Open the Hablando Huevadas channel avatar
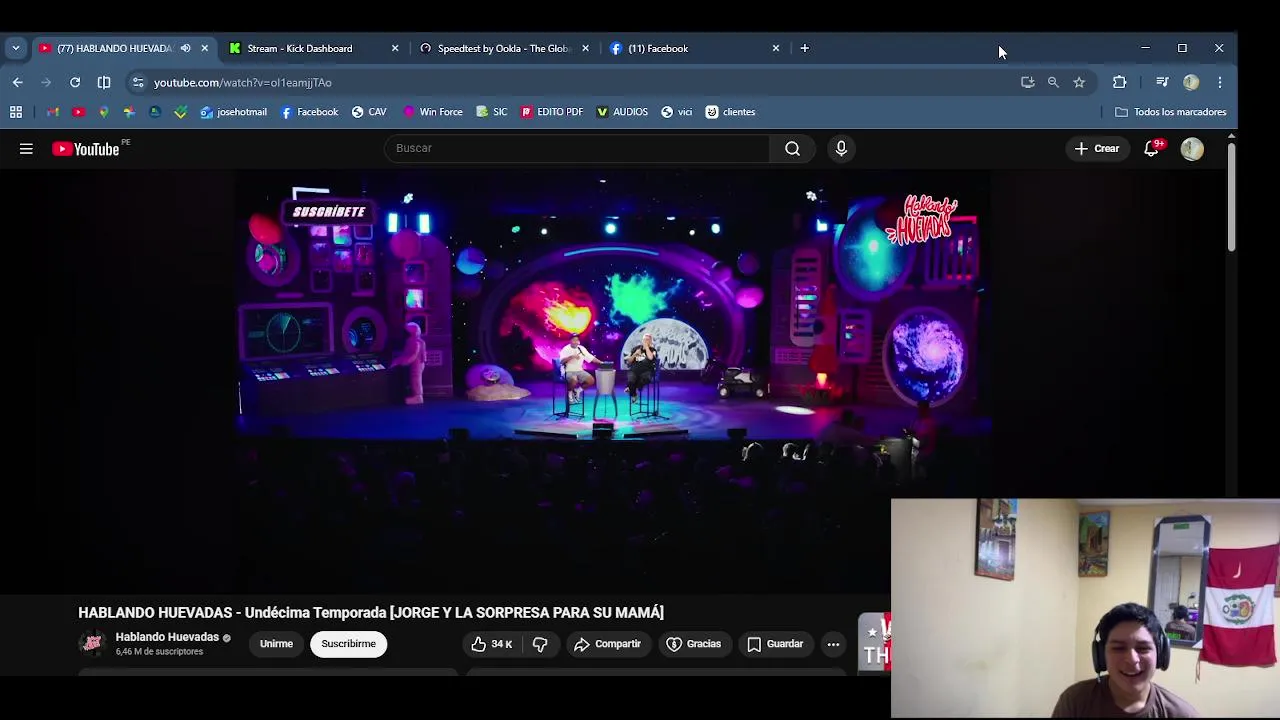This screenshot has height=720, width=1280. 92,643
